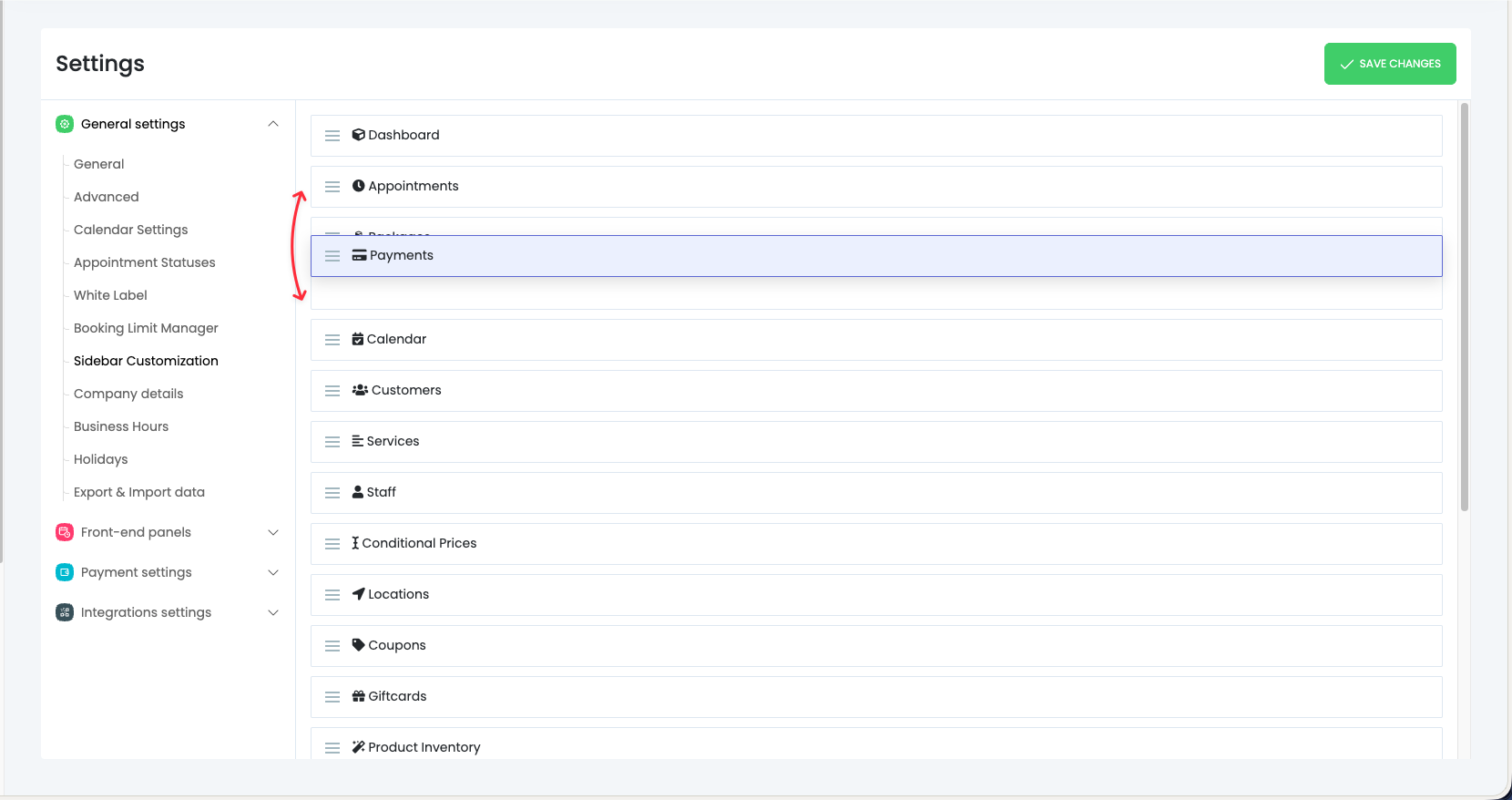The image size is (1512, 800).
Task: Click the drag handle for Dashboard row
Action: 332,136
